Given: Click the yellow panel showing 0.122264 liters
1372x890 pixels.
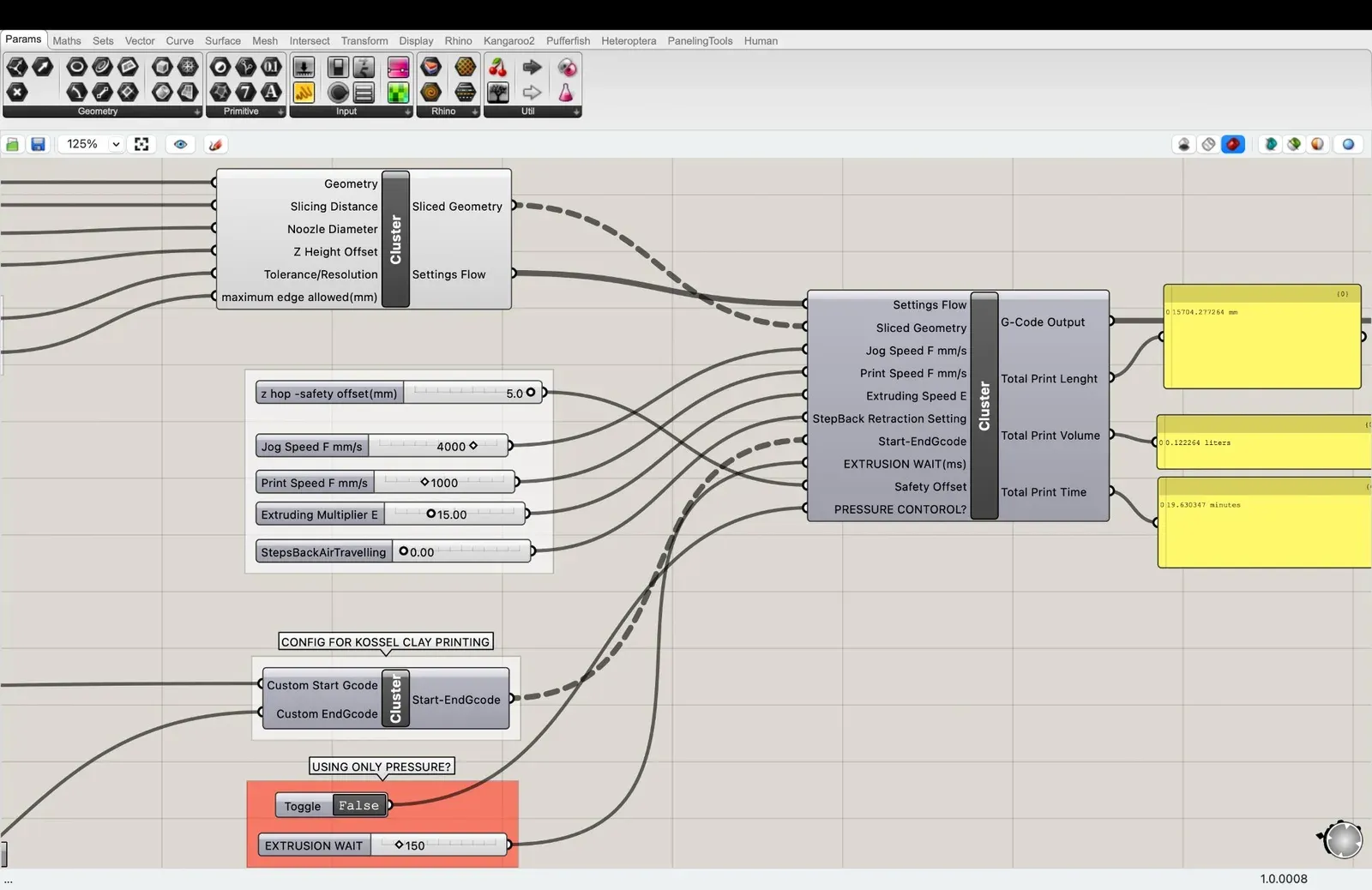Looking at the screenshot, I should point(1264,442).
